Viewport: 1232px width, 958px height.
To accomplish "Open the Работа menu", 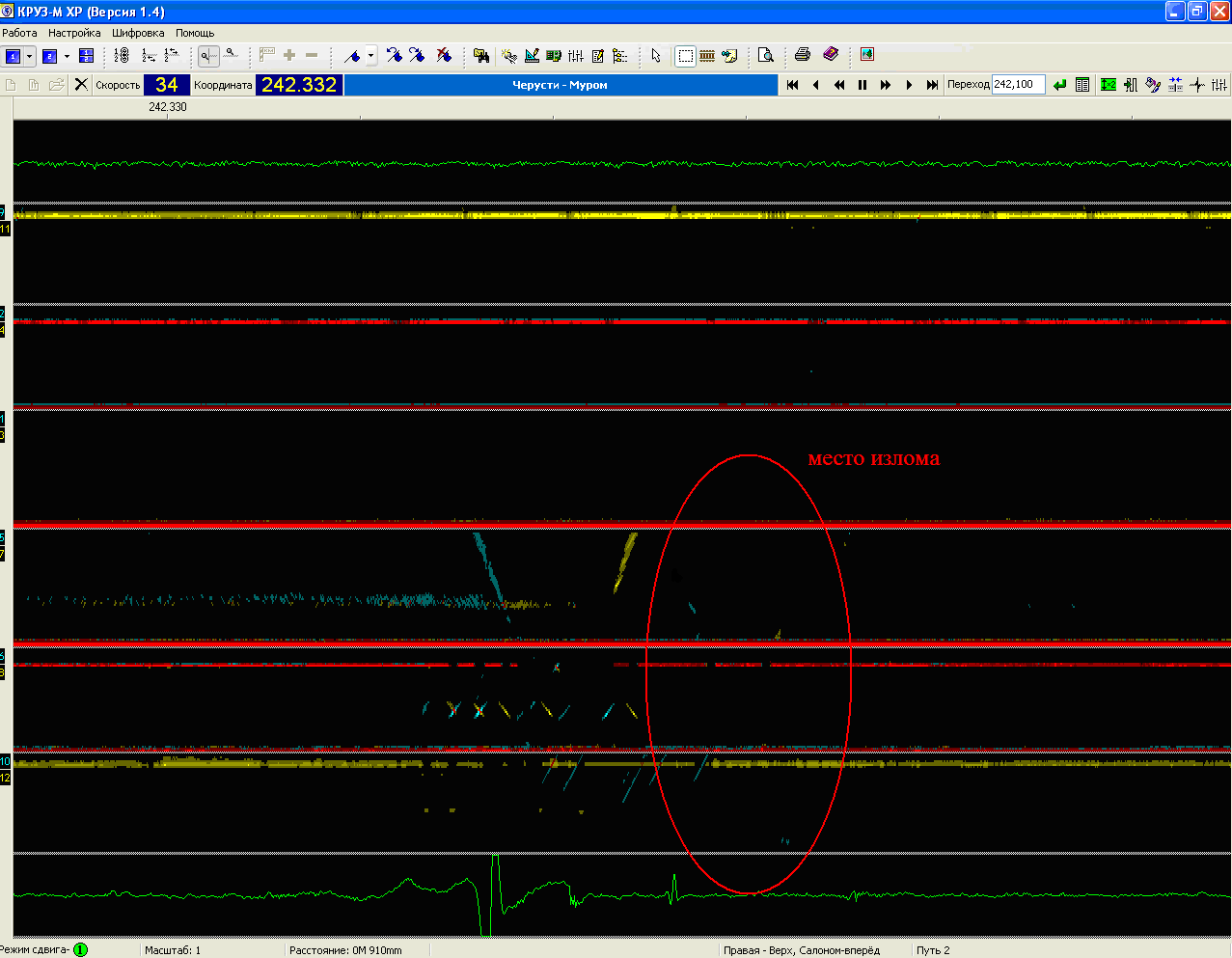I will pos(19,33).
